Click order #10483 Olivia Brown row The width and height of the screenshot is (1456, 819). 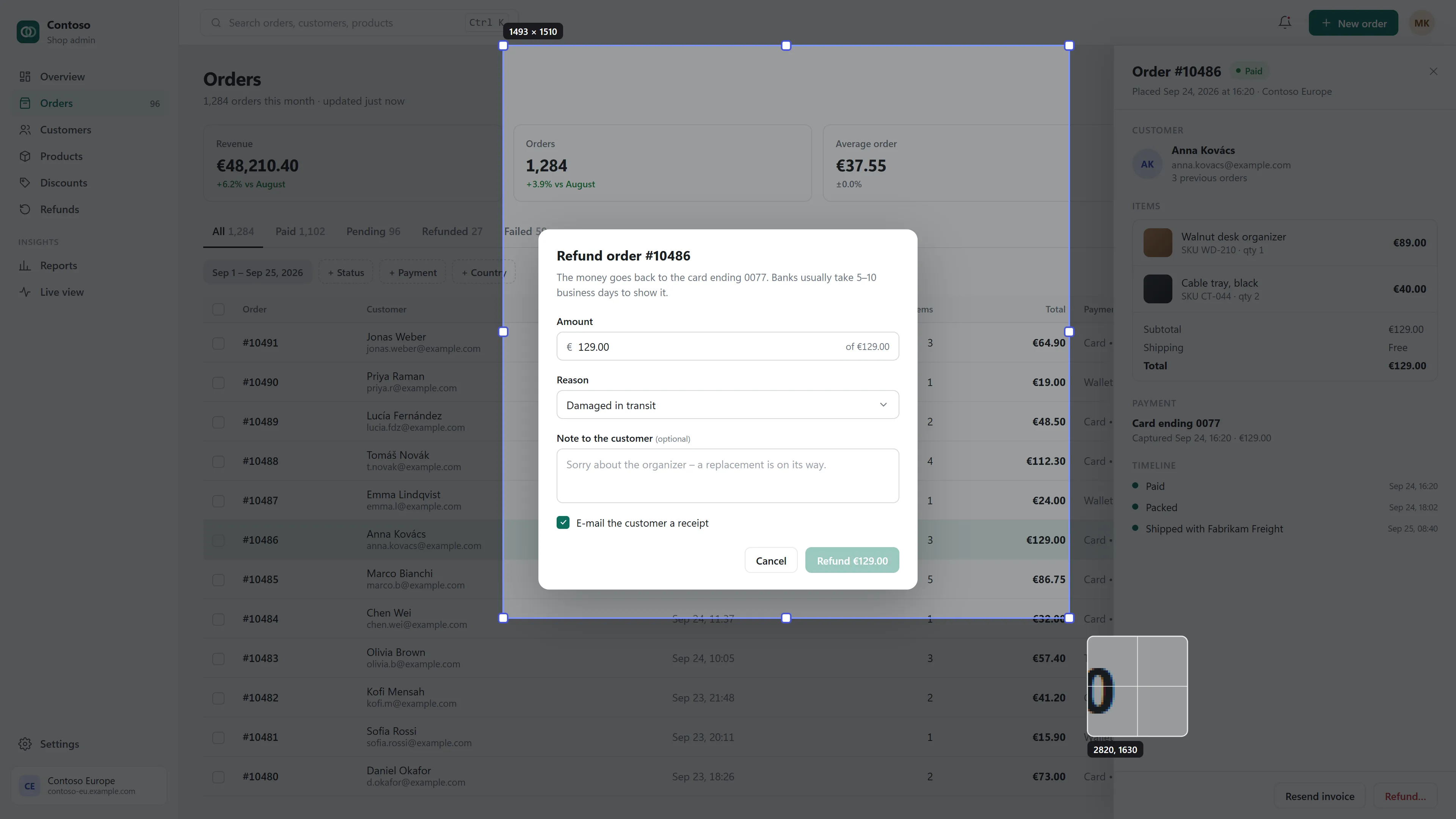point(658,658)
